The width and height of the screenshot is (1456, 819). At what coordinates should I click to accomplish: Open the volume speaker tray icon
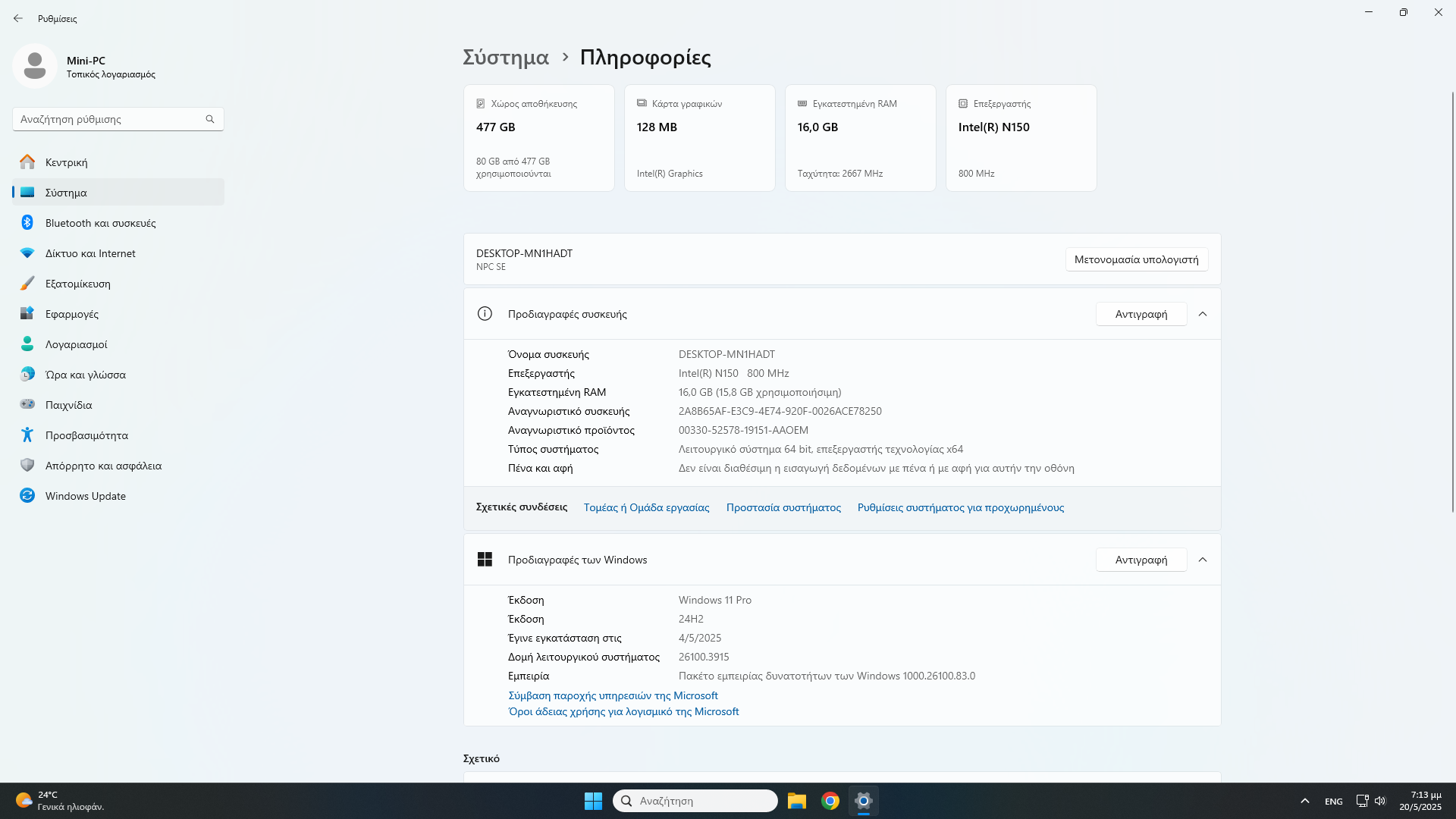(1380, 801)
